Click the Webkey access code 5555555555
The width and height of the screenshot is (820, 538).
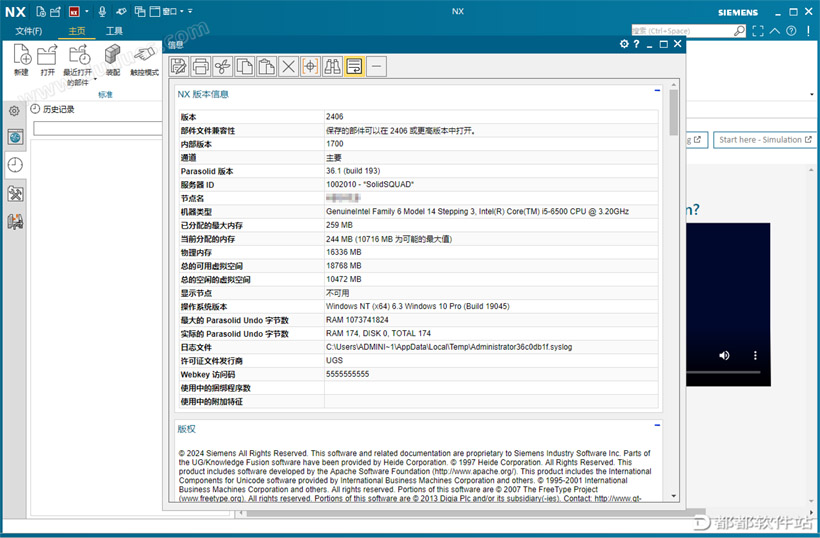point(347,374)
